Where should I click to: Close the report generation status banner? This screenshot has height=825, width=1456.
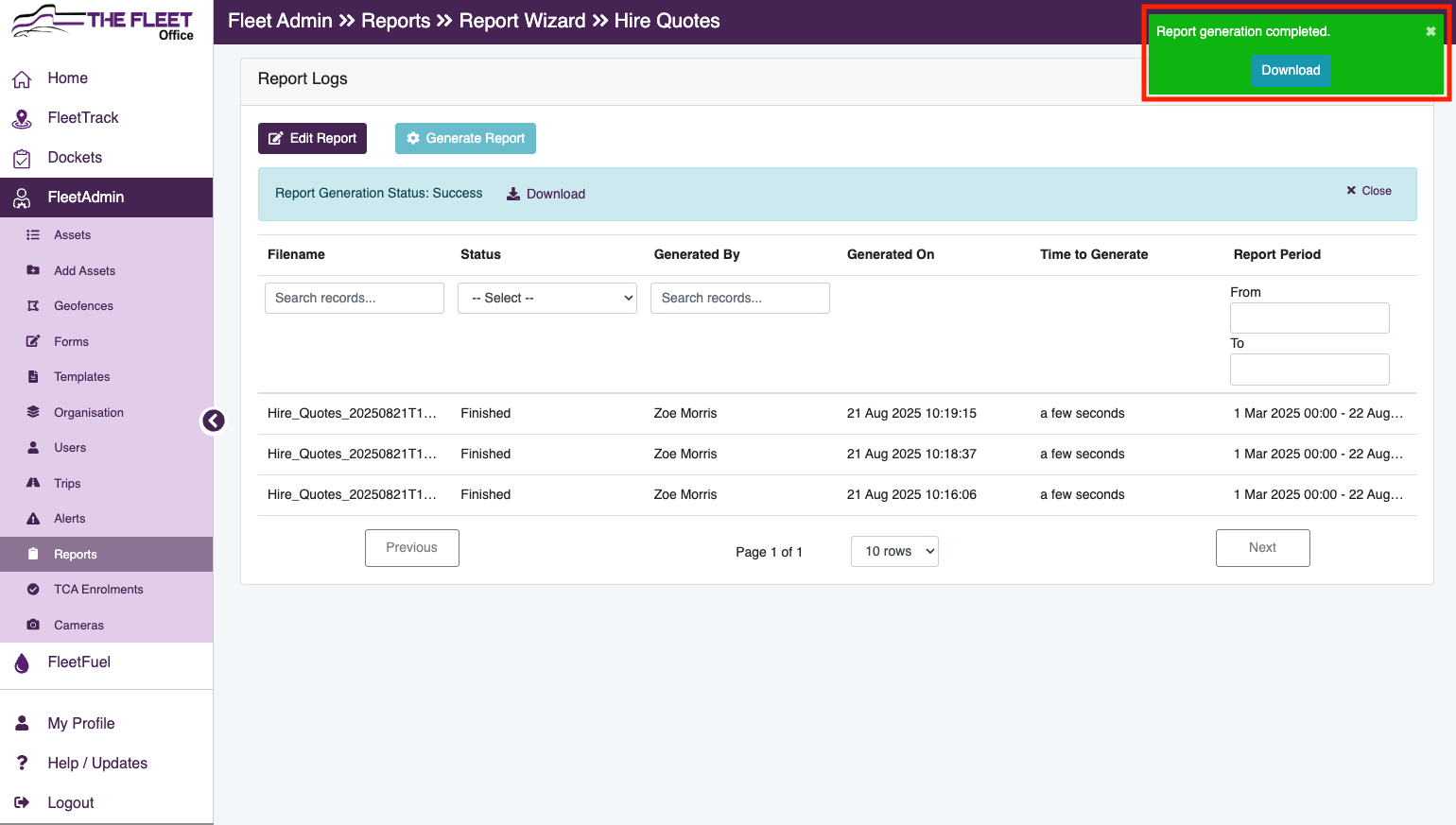tap(1369, 191)
